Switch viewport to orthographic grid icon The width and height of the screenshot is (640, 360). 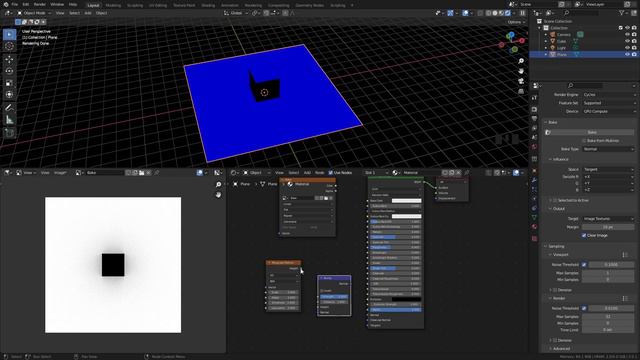(x=521, y=91)
